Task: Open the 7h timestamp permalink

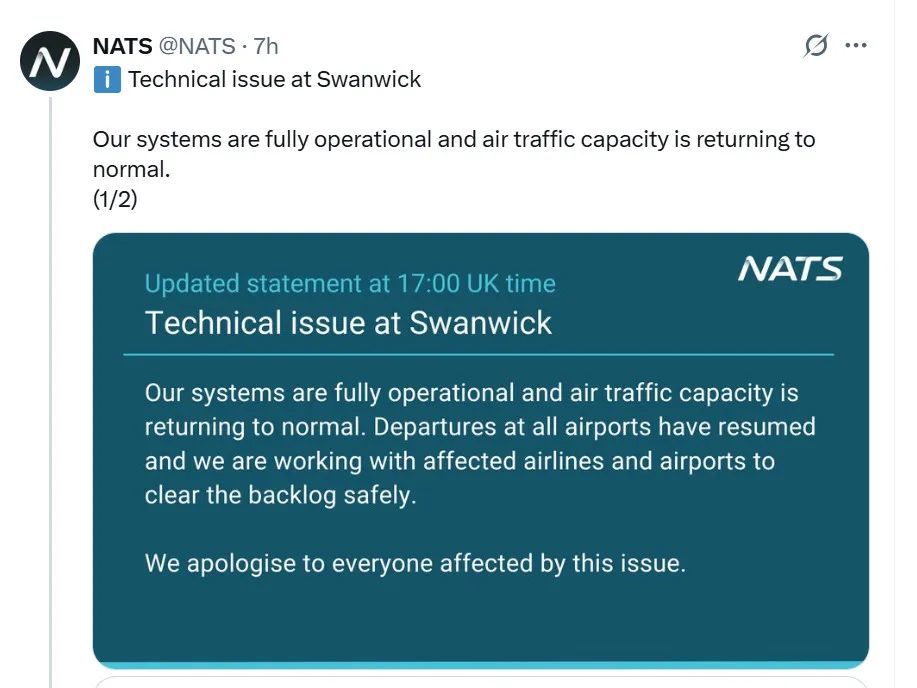Action: pyautogui.click(x=266, y=46)
